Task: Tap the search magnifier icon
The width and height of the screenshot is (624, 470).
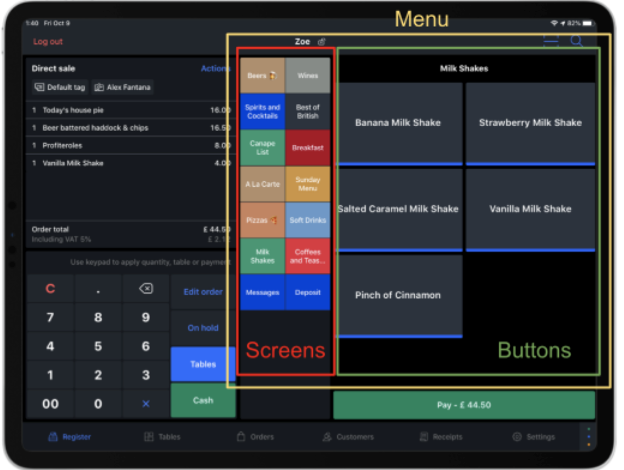Action: 577,41
